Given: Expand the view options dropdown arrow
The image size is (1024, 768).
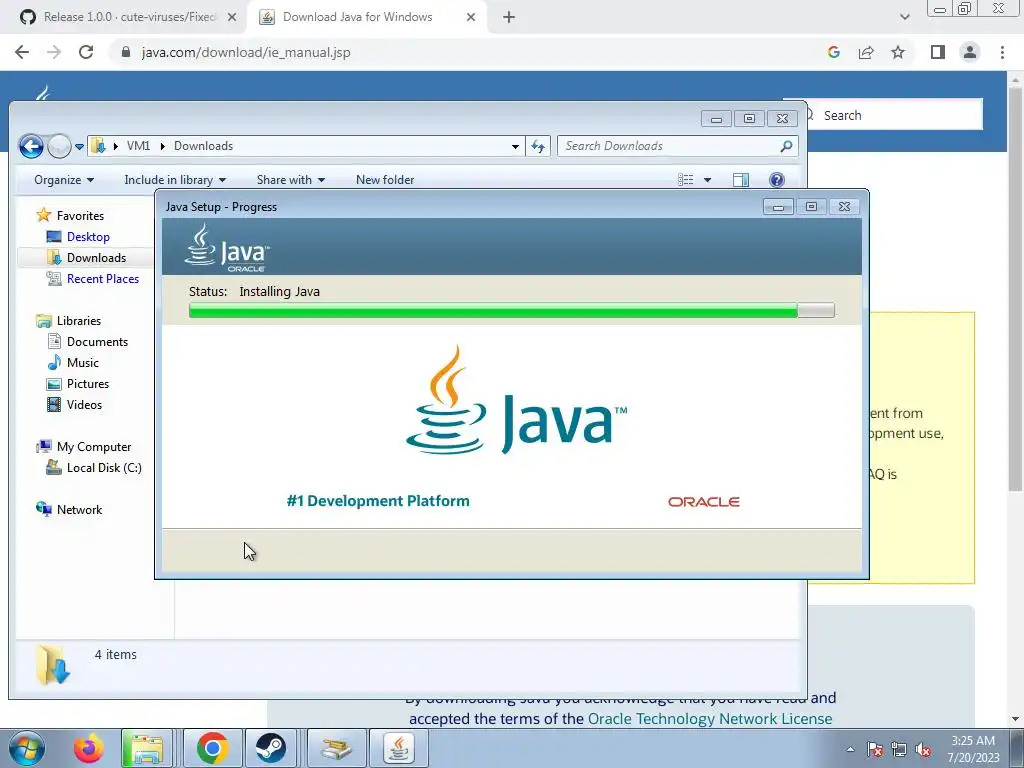Looking at the screenshot, I should (x=707, y=180).
